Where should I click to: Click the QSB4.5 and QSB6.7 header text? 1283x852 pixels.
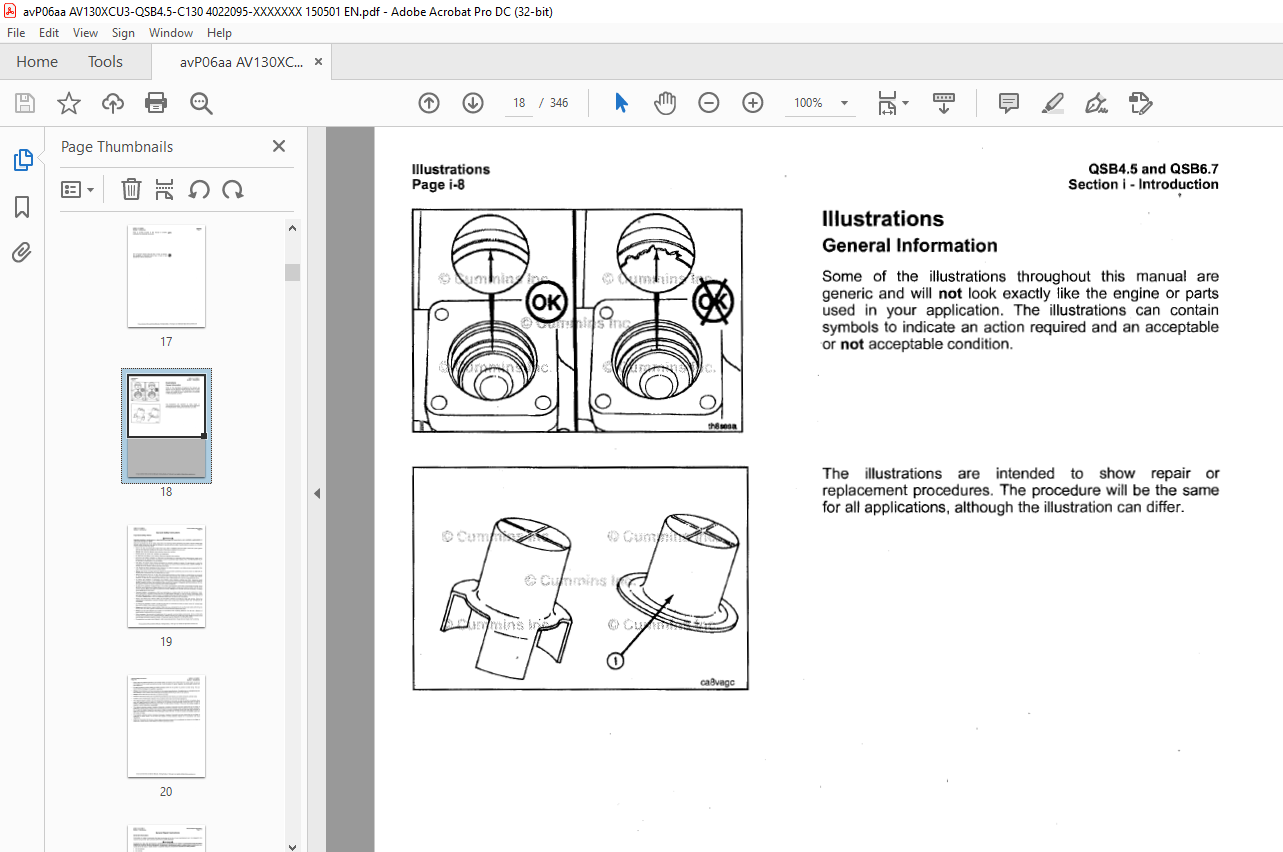pos(1153,169)
